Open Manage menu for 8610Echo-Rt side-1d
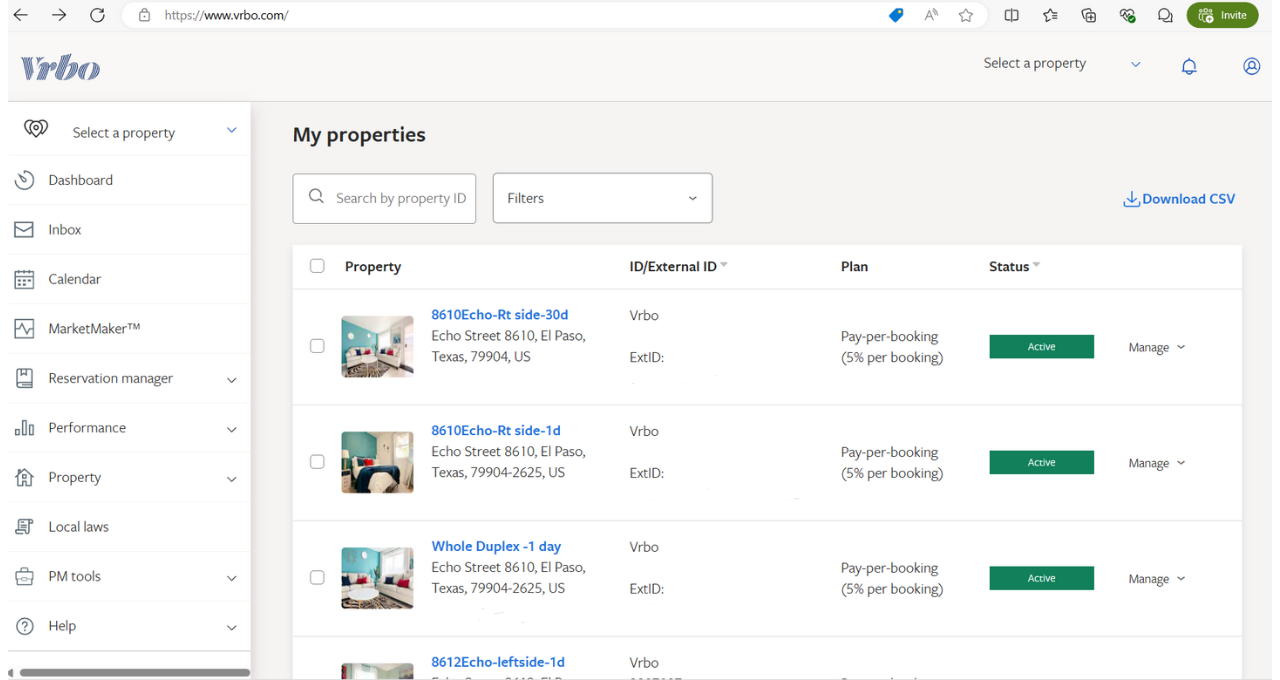Viewport: 1280px width, 680px height. pos(1156,463)
